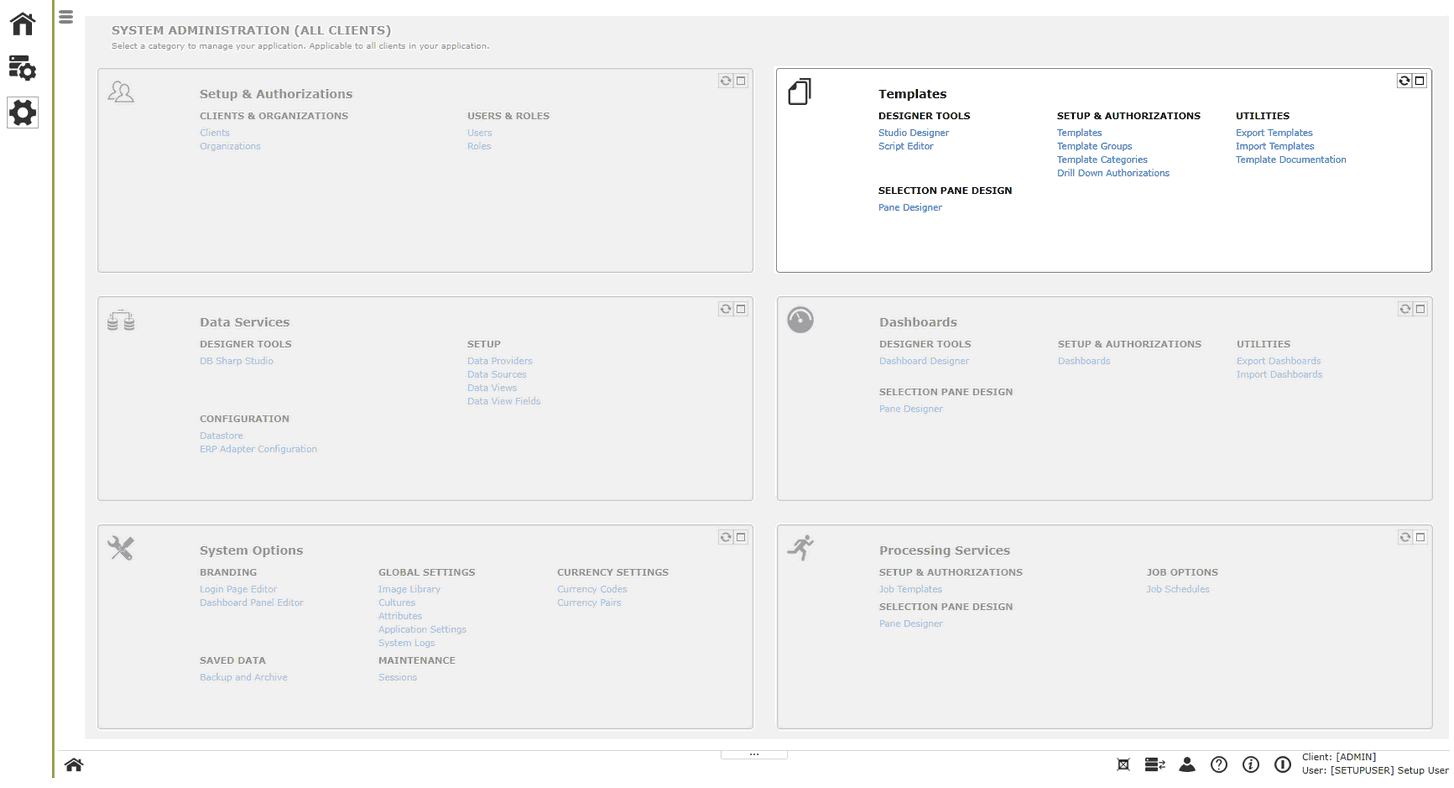Open Backup and Archive link

click(x=243, y=678)
